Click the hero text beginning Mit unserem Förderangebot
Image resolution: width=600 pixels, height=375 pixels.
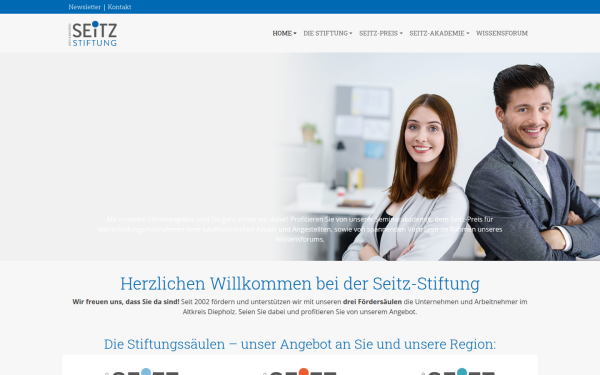(300, 229)
